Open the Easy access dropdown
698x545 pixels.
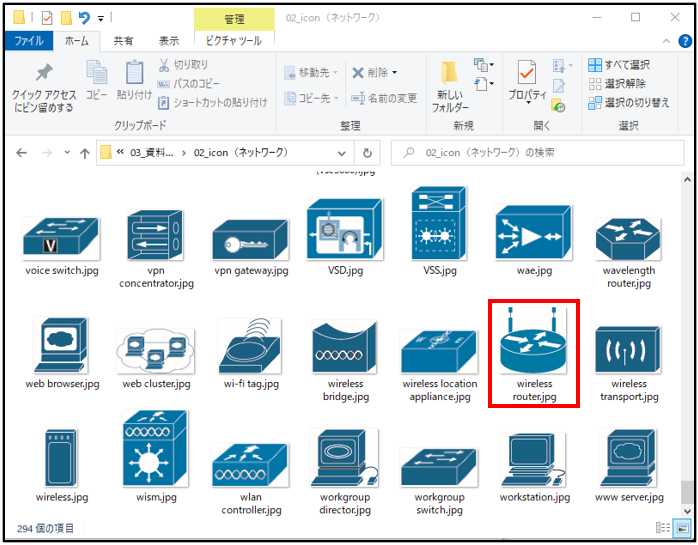pos(484,84)
